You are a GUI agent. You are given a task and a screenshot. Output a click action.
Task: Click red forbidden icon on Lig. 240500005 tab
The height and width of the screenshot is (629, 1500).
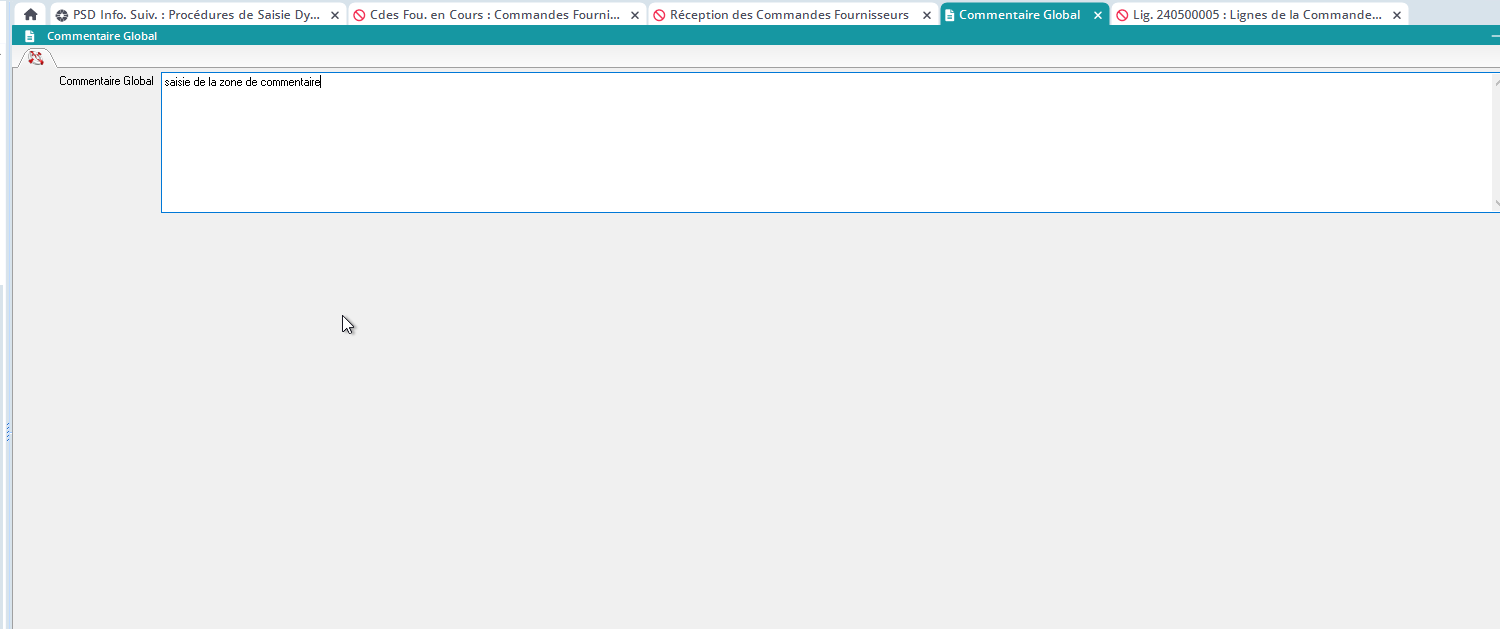[x=1122, y=16]
